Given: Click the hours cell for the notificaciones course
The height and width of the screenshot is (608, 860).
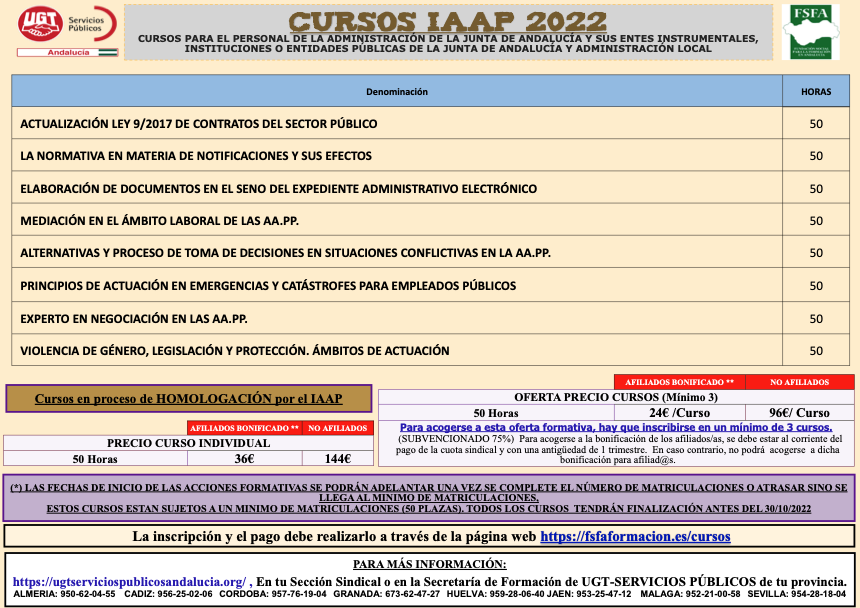Looking at the screenshot, I should (x=816, y=156).
